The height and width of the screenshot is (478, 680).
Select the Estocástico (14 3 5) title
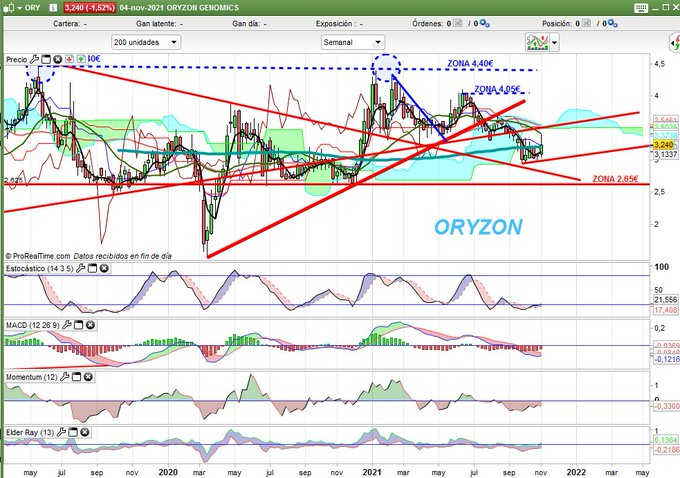pyautogui.click(x=39, y=268)
